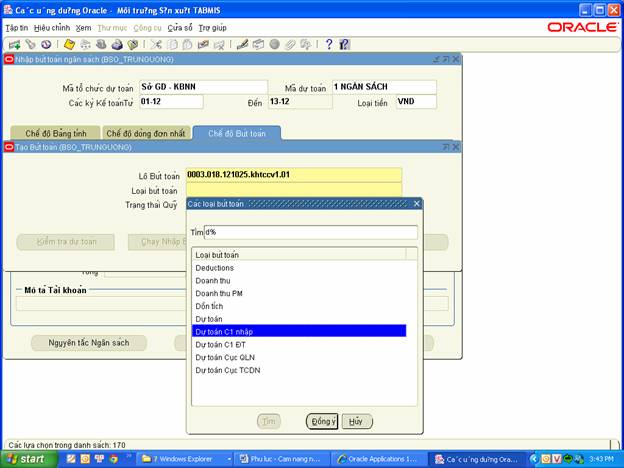This screenshot has width=624, height=468.
Task: Switch to Phu luc - Cam nang taskbar window
Action: [282, 459]
